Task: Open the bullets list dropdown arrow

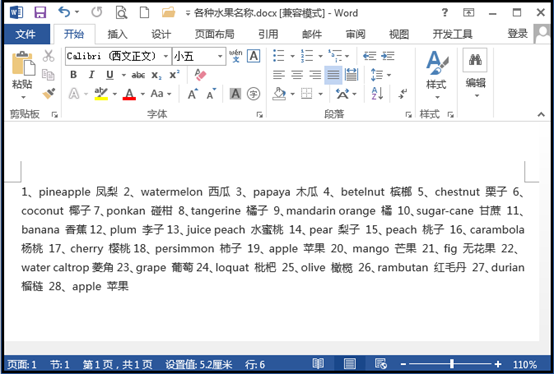Action: point(293,56)
